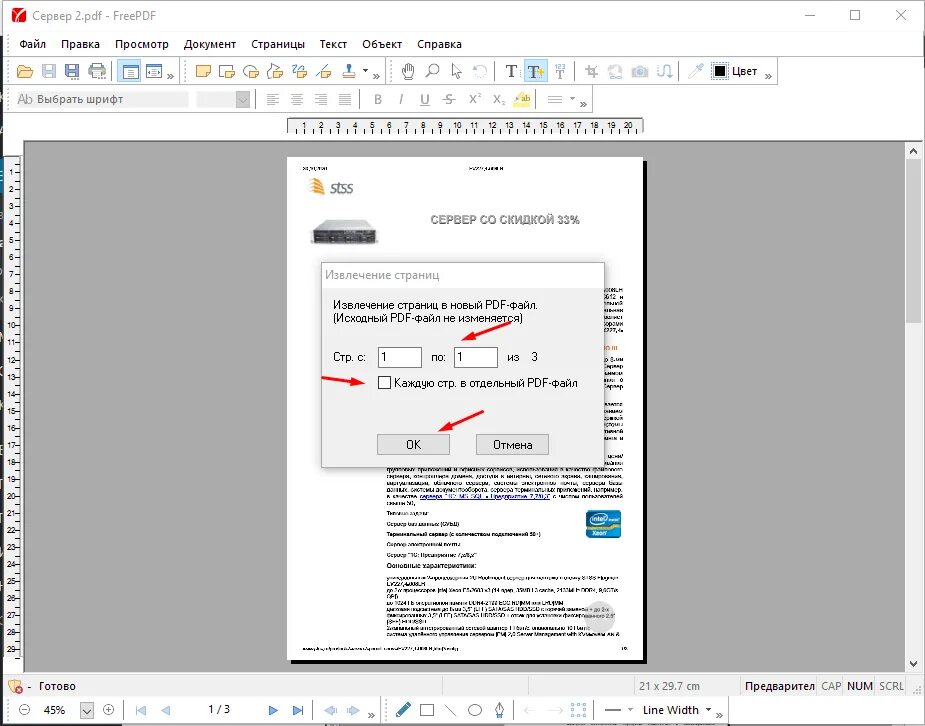Select the magnifier zoom tool
This screenshot has width=925, height=726.
point(432,71)
